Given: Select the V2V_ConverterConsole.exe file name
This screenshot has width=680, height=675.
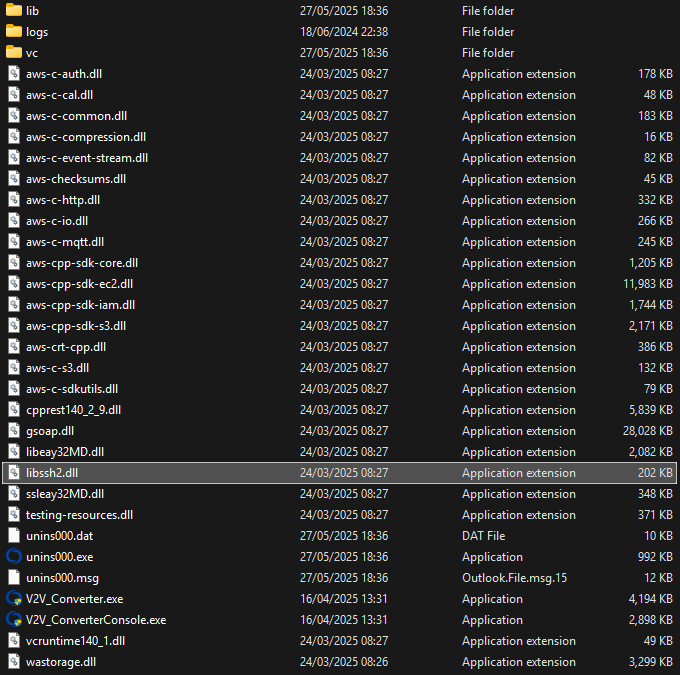Looking at the screenshot, I should (x=96, y=619).
